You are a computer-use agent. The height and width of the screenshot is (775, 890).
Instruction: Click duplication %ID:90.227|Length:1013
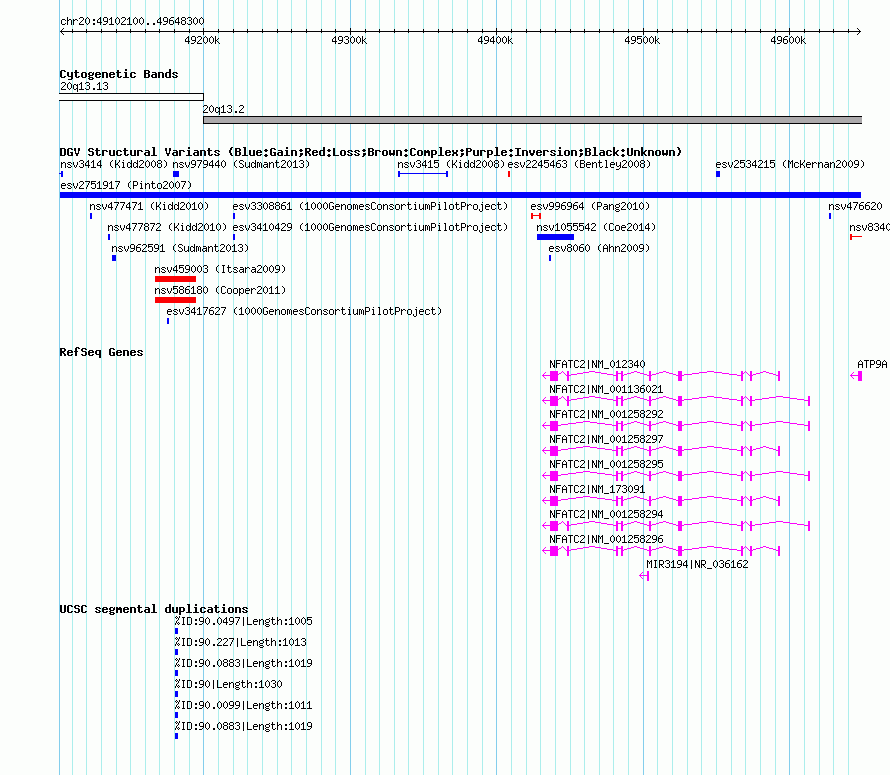[241, 642]
